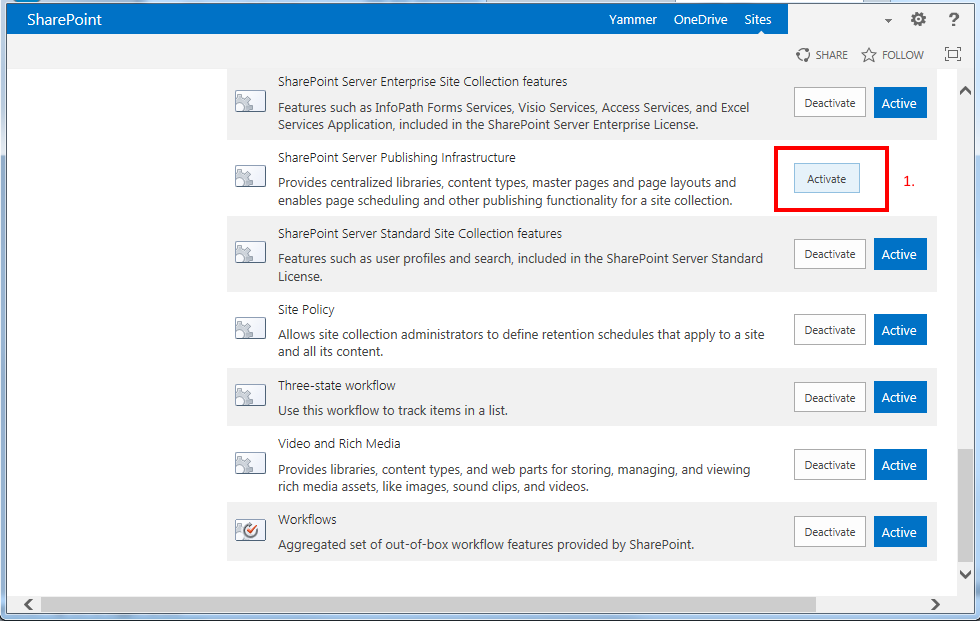The width and height of the screenshot is (980, 621).
Task: Open the help question mark icon
Action: click(x=953, y=20)
